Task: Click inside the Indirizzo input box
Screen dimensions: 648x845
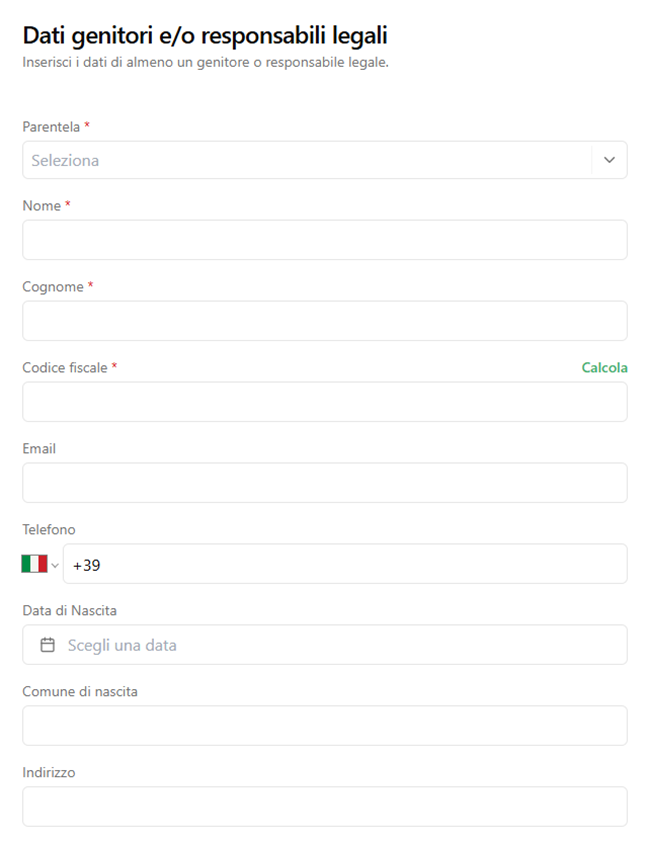Action: (x=324, y=807)
